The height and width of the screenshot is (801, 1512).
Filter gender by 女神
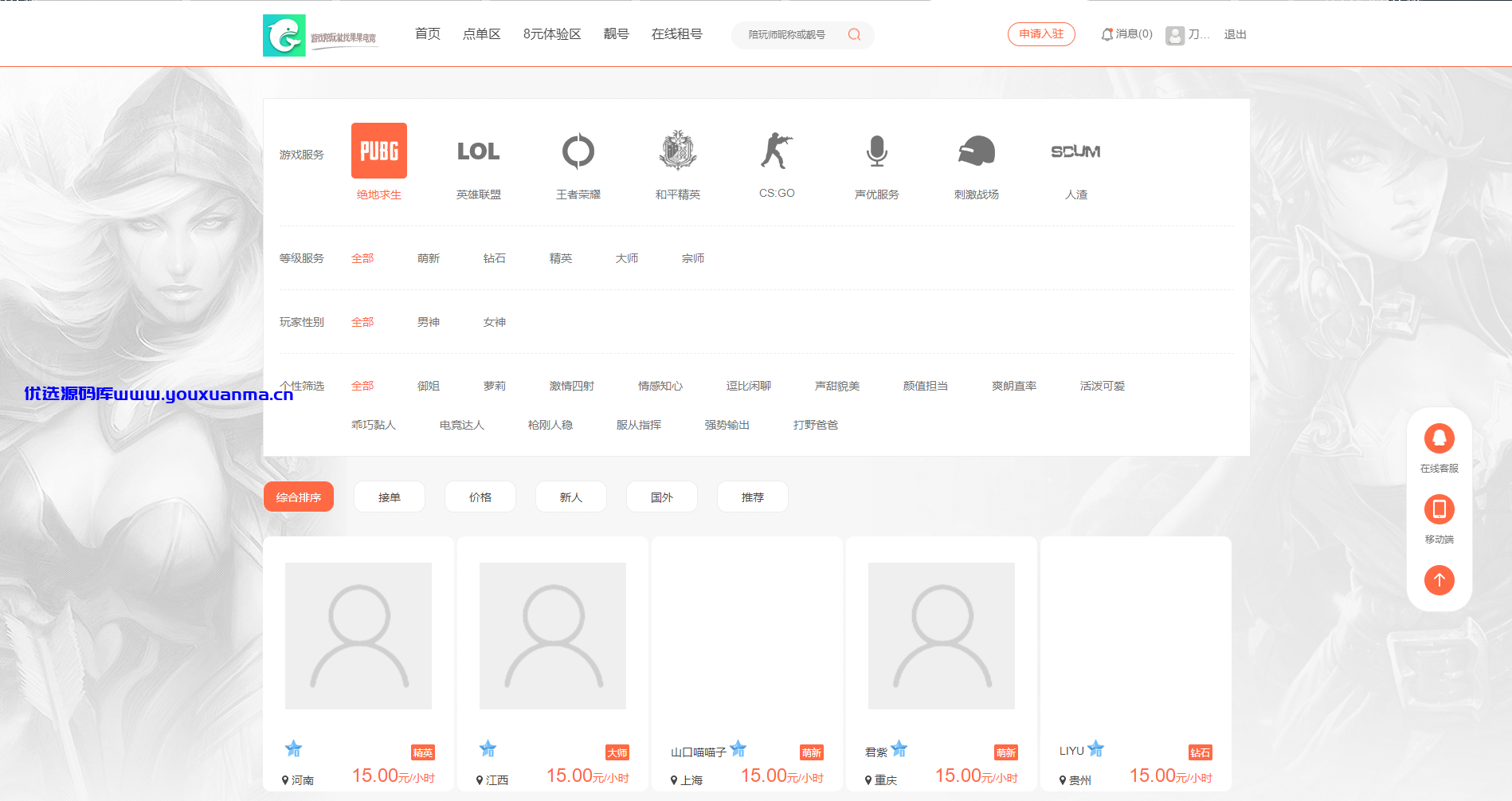coord(495,322)
